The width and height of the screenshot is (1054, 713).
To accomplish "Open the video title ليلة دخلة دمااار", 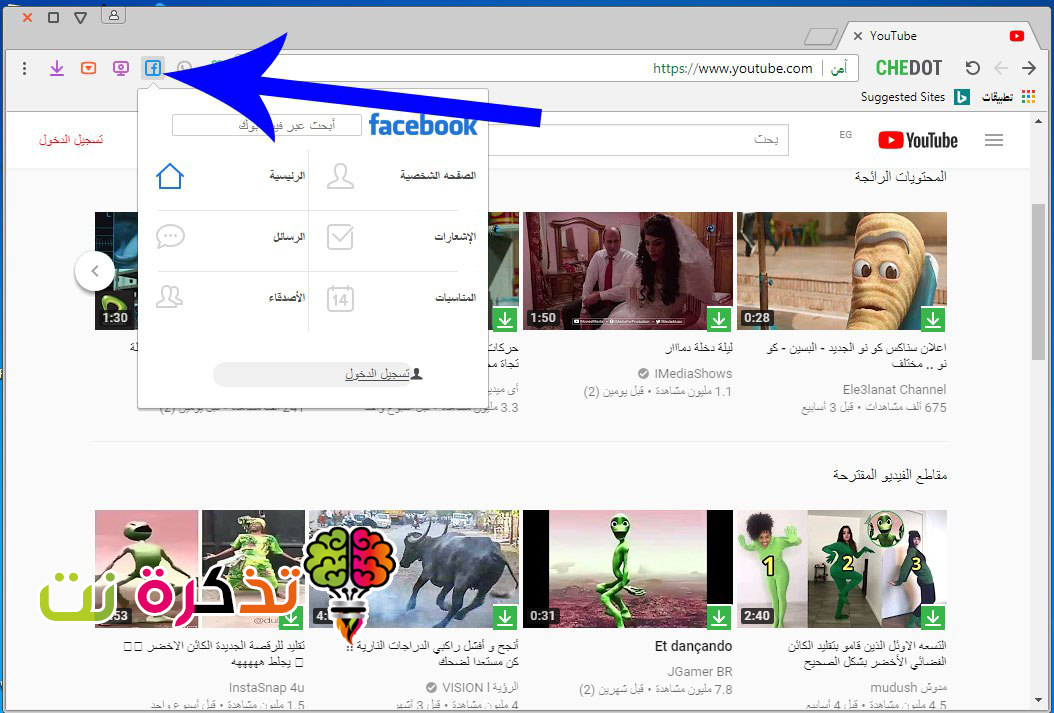I will click(699, 348).
